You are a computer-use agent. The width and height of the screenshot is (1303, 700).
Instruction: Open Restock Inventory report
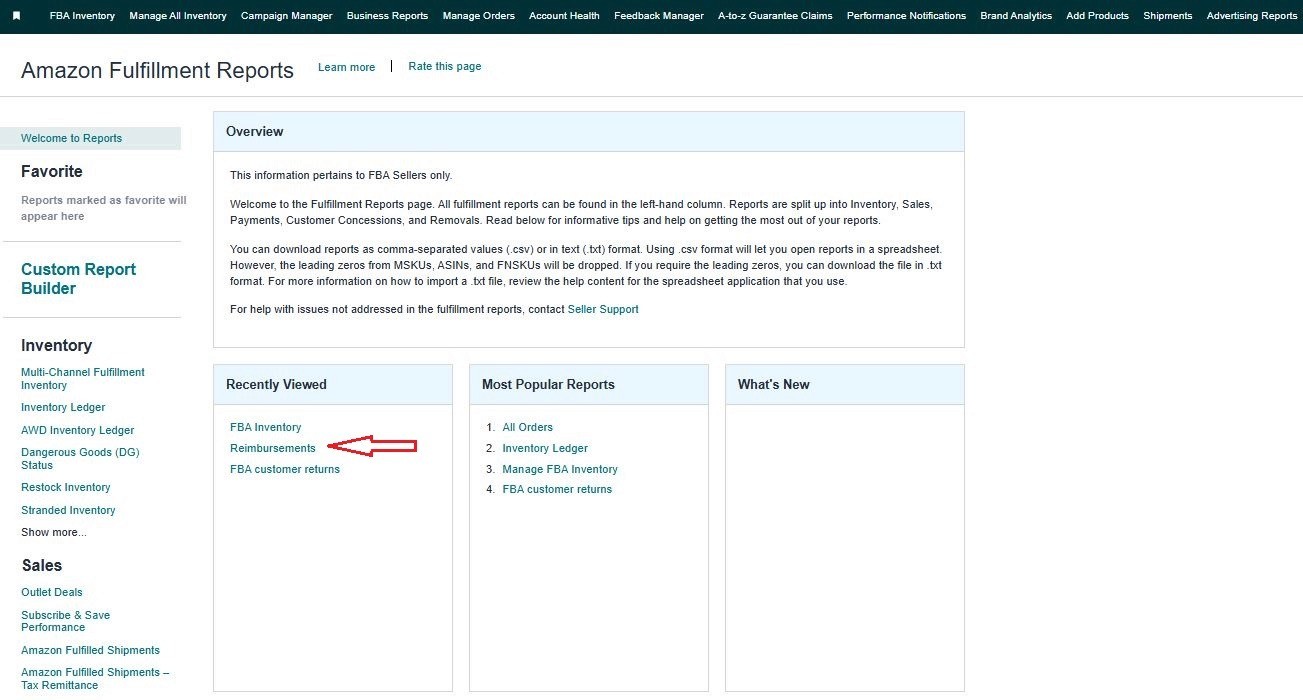point(66,487)
